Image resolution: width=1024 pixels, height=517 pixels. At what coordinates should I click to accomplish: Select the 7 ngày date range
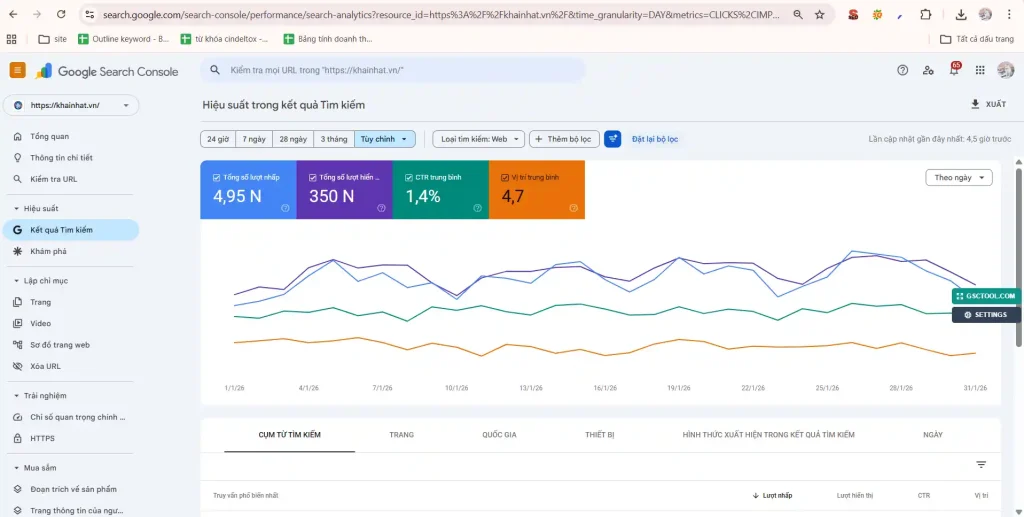point(253,139)
